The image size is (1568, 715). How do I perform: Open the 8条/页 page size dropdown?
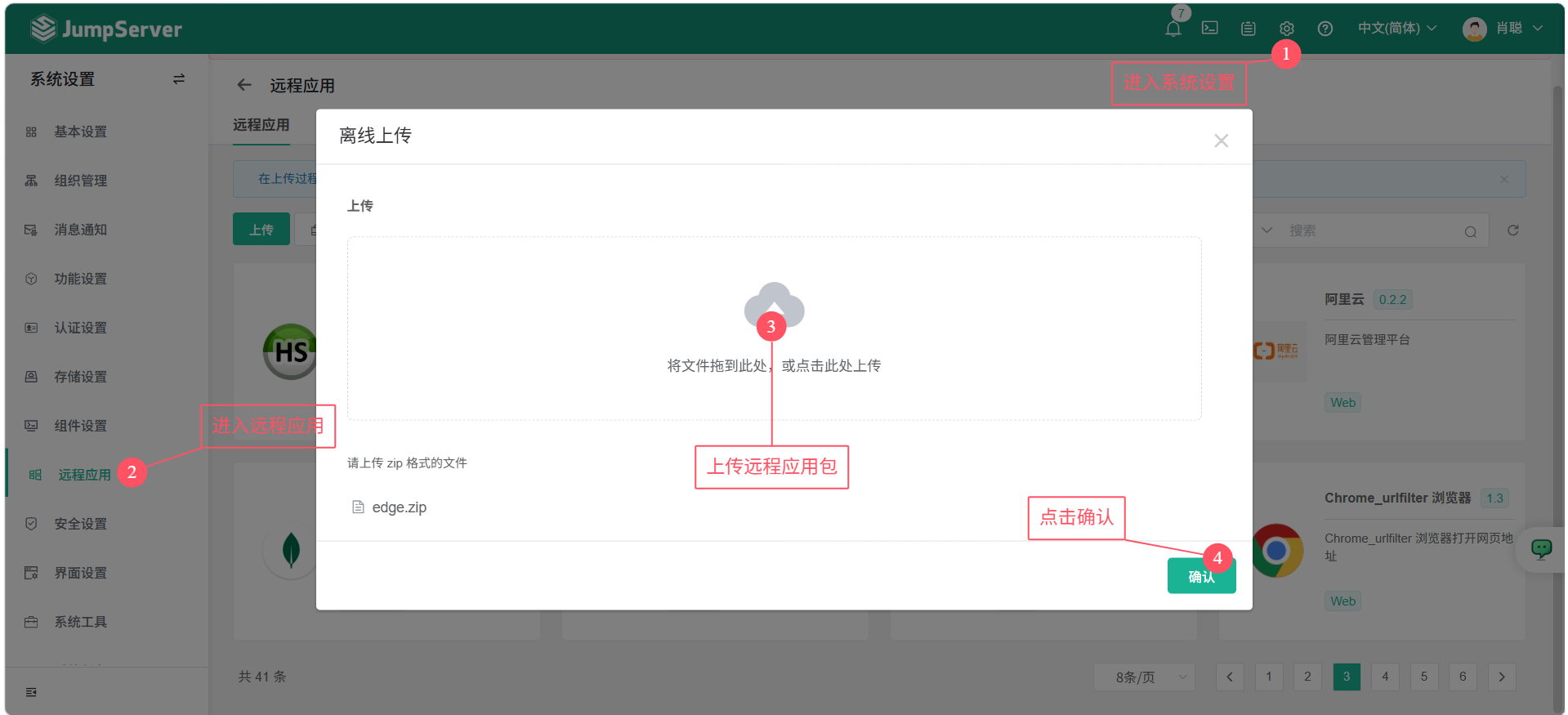click(1143, 677)
